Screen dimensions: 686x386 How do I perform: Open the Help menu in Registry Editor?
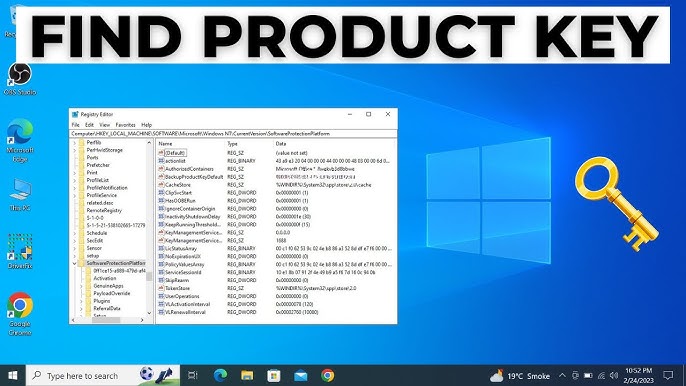147,125
